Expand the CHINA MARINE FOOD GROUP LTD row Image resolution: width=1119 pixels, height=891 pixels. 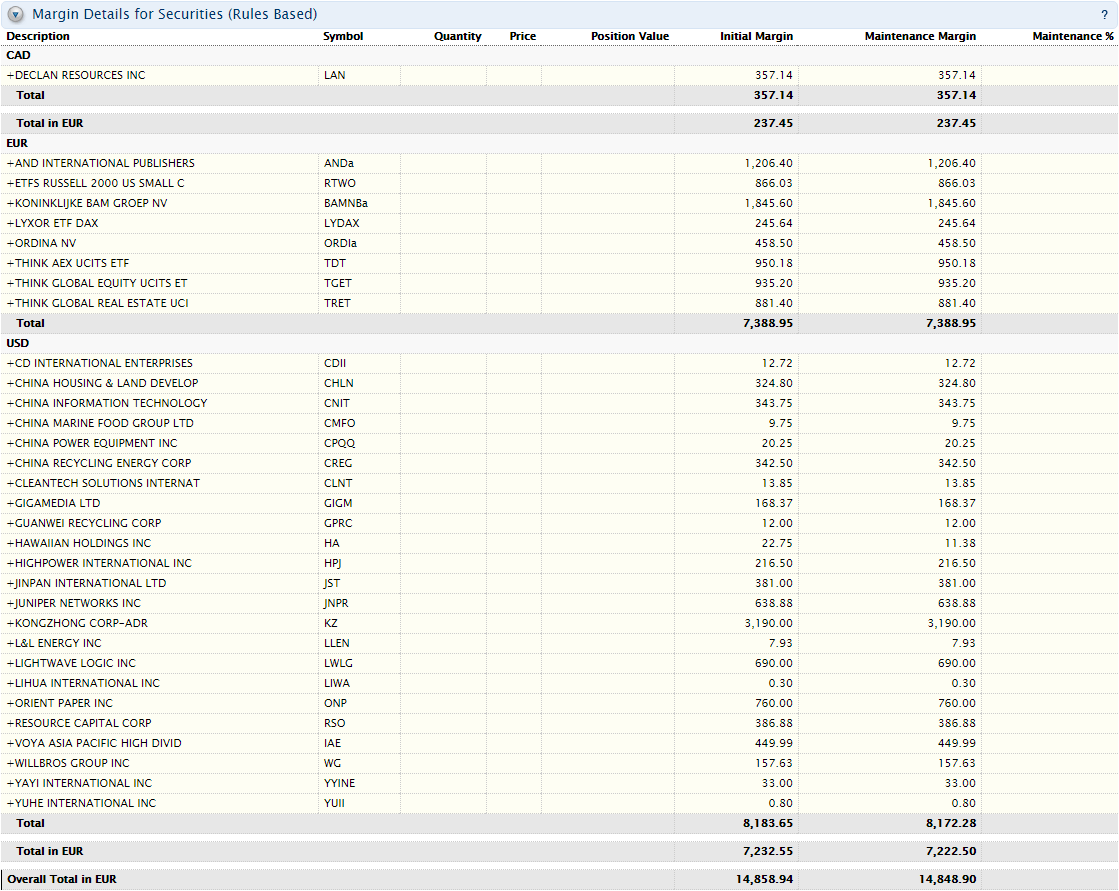coord(11,423)
